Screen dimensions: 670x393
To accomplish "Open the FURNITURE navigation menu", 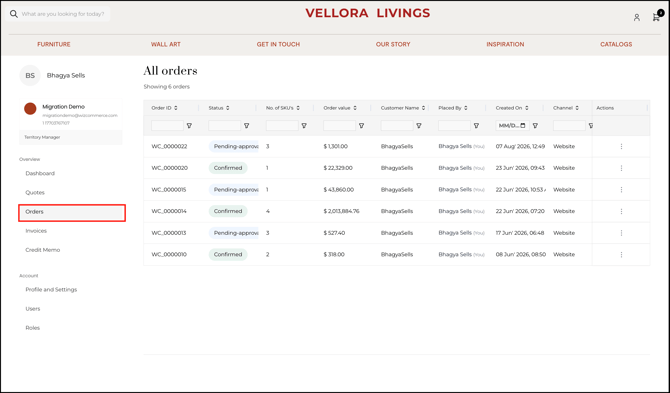I will coord(54,44).
